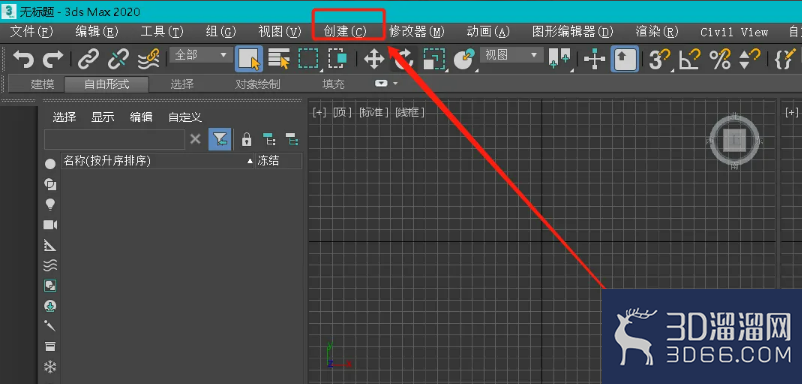Switch to the 选择 ribbon tab

pos(182,84)
